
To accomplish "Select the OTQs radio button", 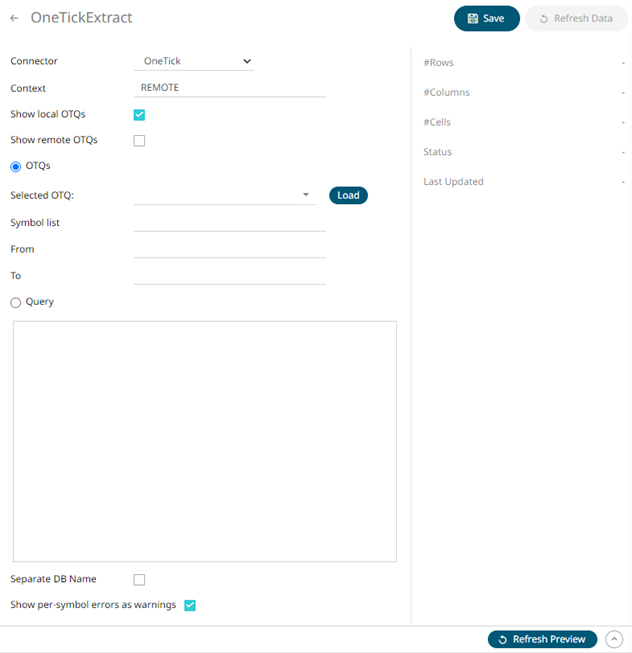I will pyautogui.click(x=16, y=166).
